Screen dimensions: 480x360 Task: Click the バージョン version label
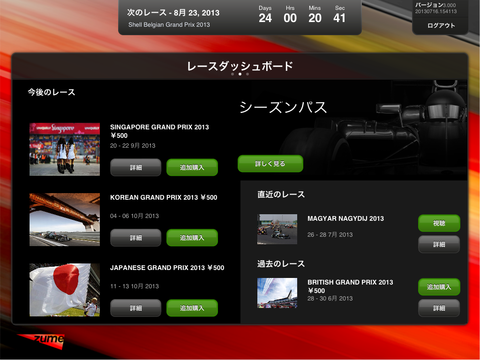coord(436,5)
